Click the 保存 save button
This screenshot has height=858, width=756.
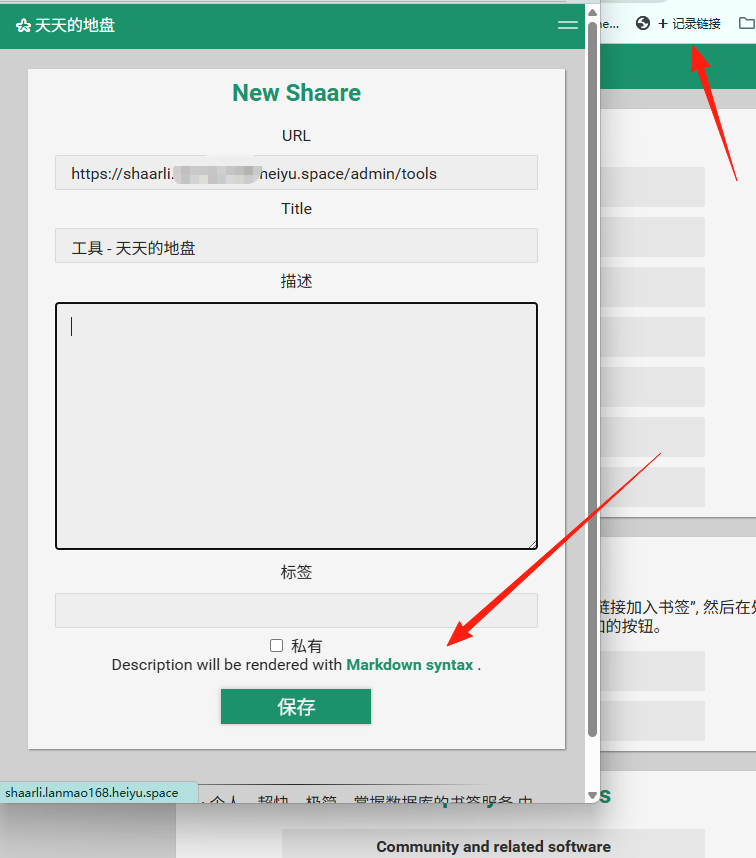pos(296,706)
